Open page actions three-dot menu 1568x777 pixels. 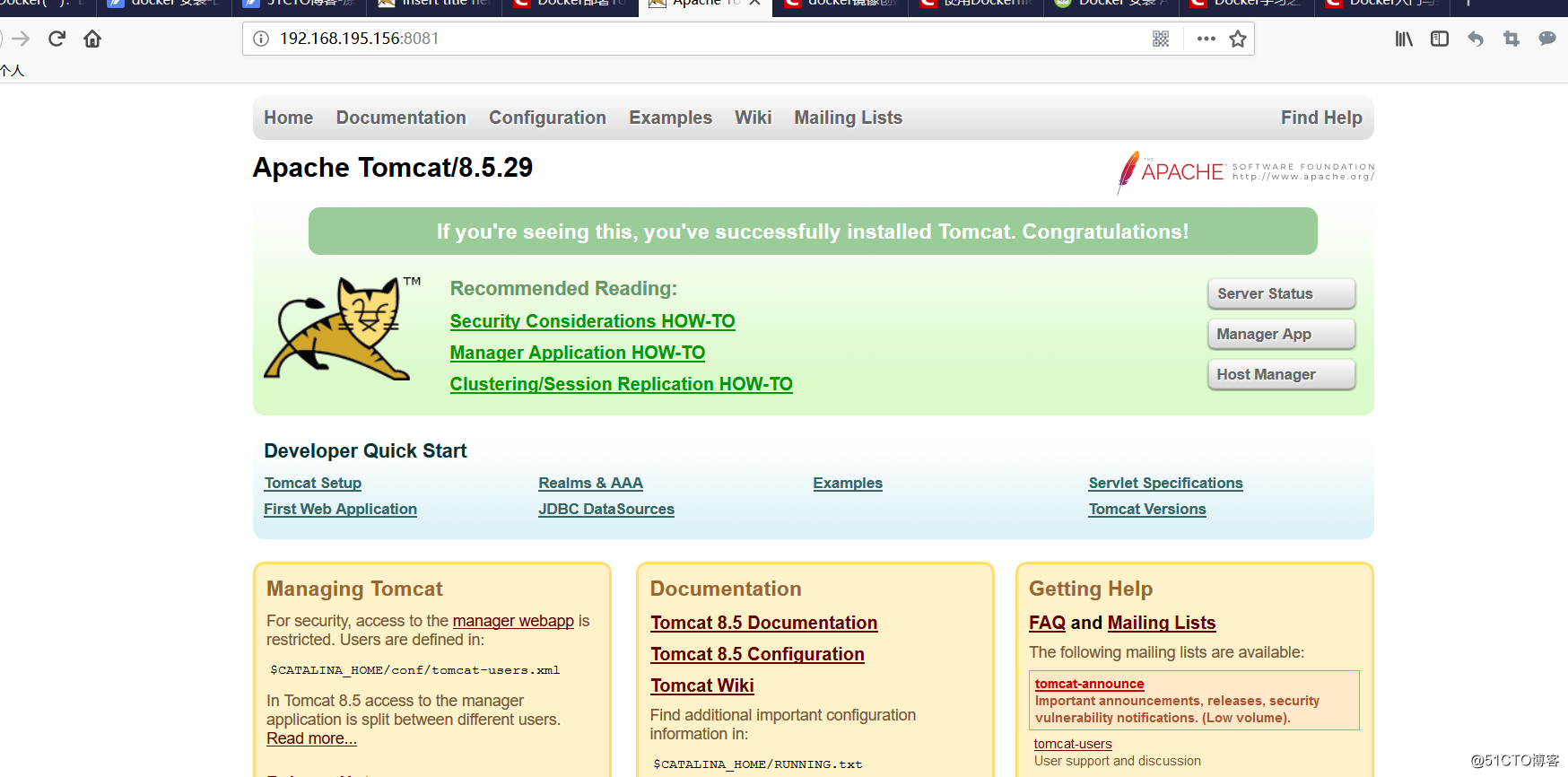[1206, 39]
